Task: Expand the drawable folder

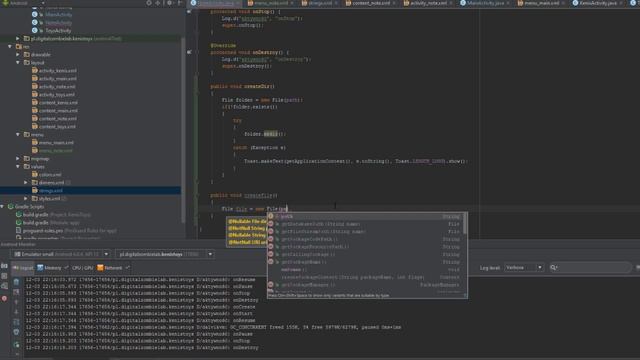Action: (18, 54)
